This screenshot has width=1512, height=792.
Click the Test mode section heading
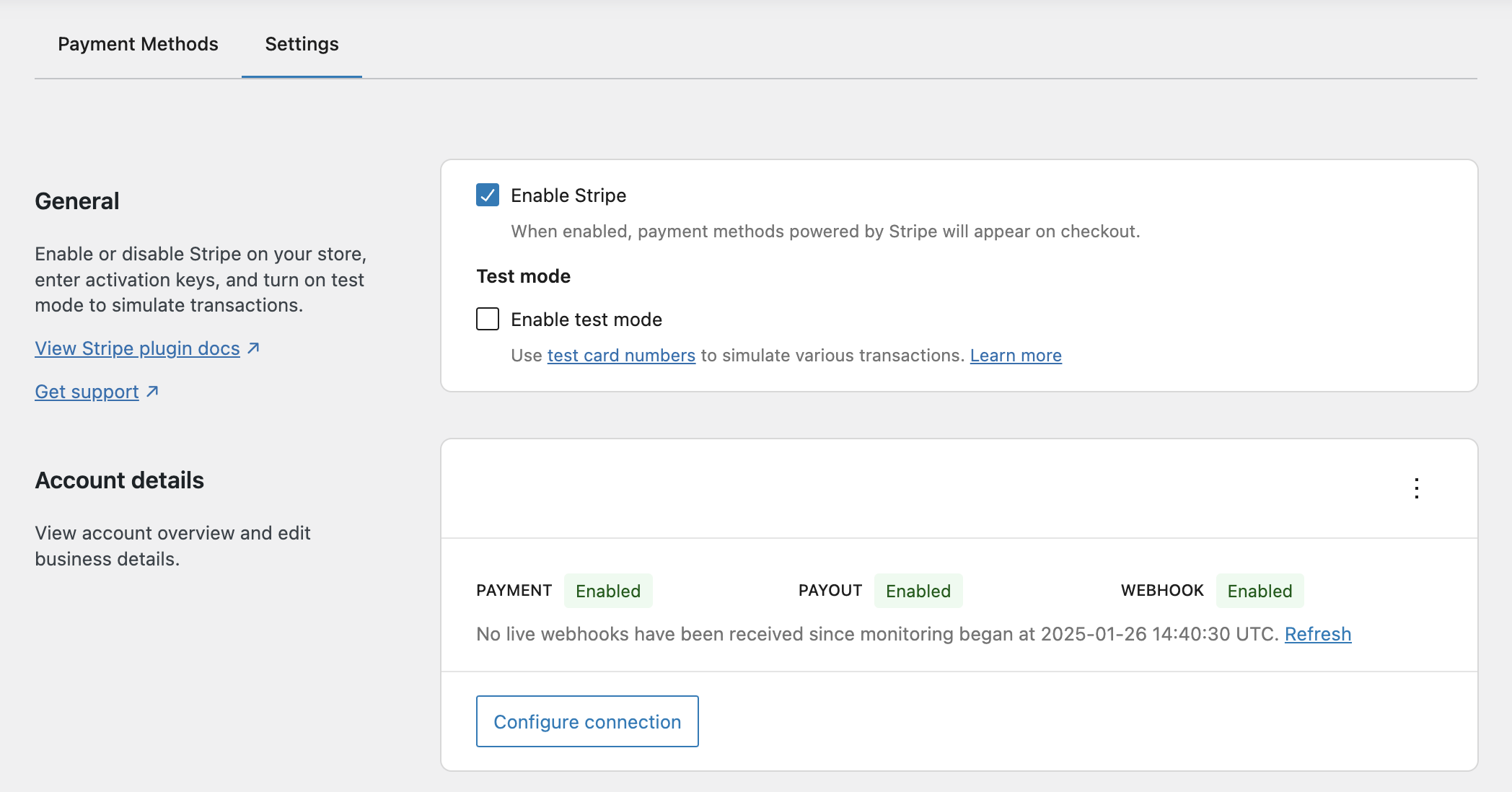tap(523, 276)
